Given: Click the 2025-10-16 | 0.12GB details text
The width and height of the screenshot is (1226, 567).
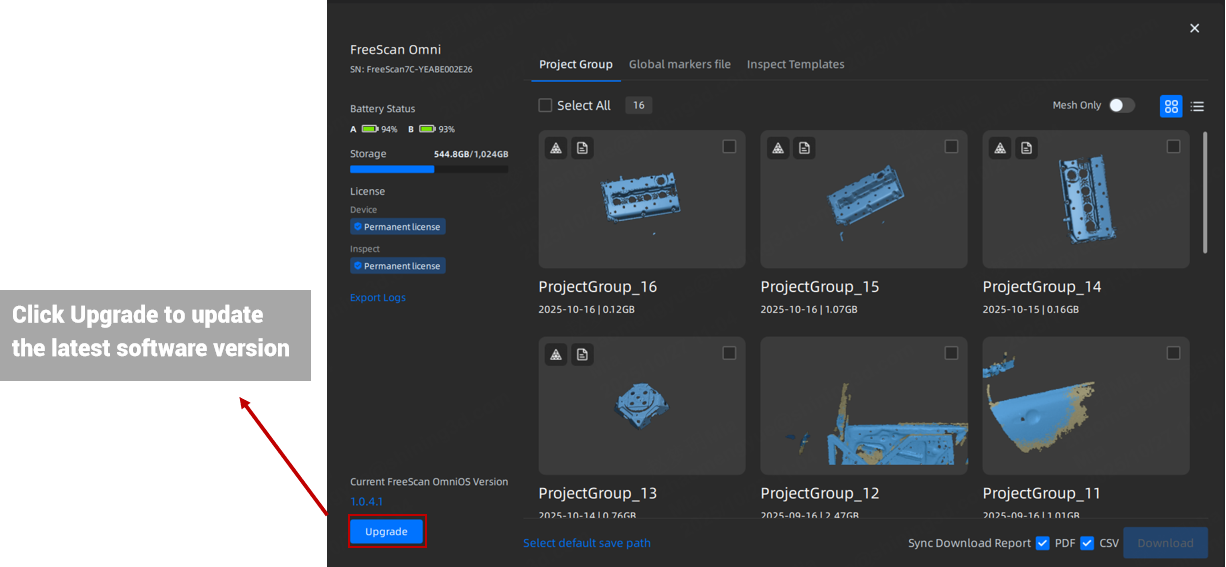Looking at the screenshot, I should [587, 310].
